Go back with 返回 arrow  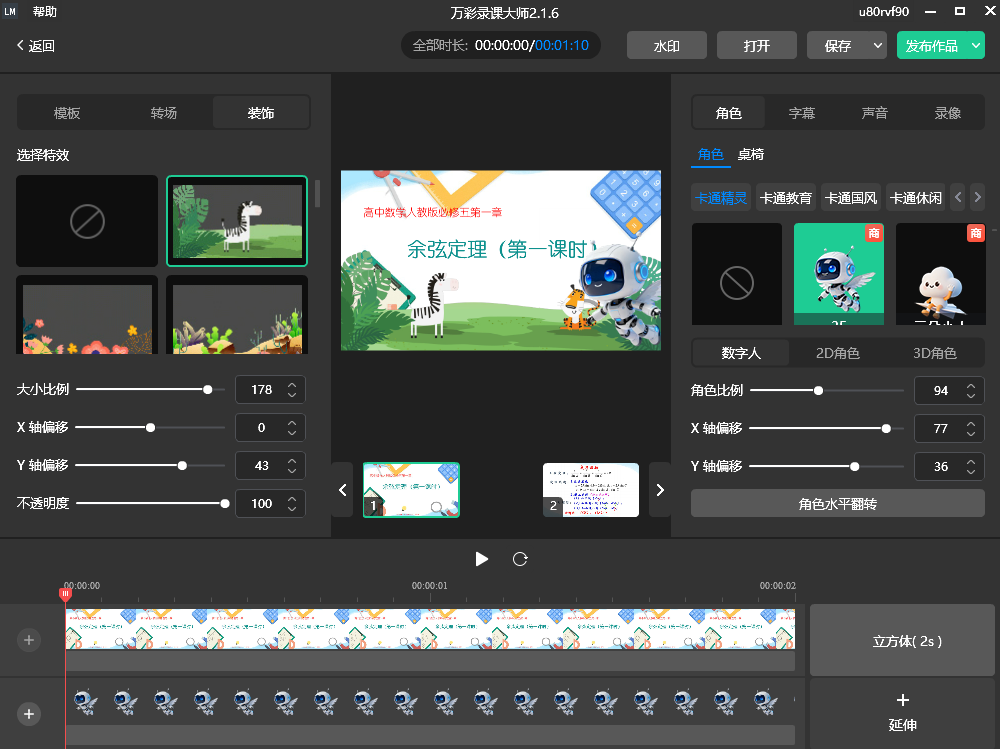(36, 46)
